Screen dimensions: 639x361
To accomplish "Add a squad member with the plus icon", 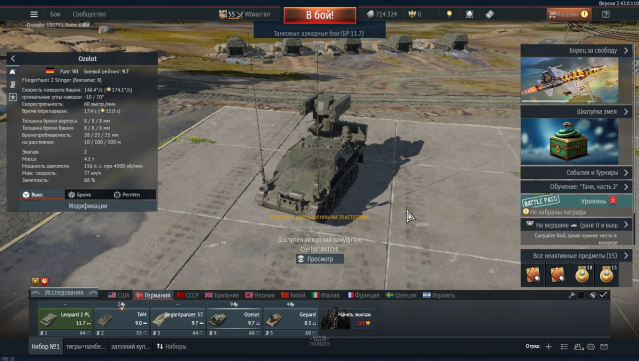I will click(x=549, y=347).
